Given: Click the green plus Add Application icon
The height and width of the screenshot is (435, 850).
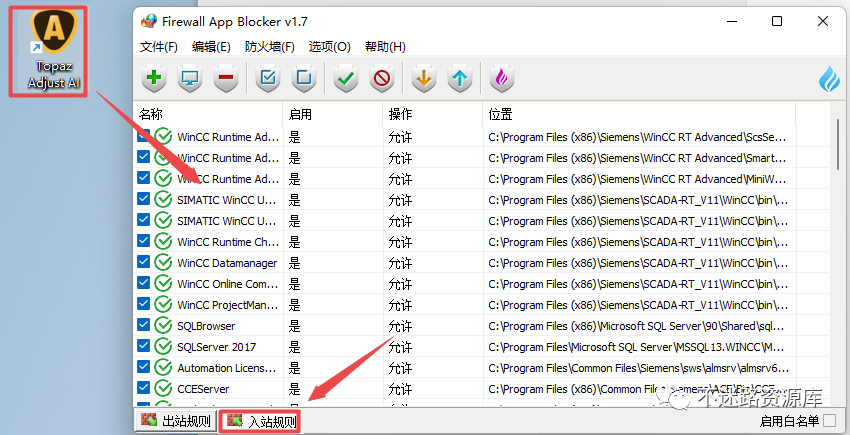Looking at the screenshot, I should 154,79.
